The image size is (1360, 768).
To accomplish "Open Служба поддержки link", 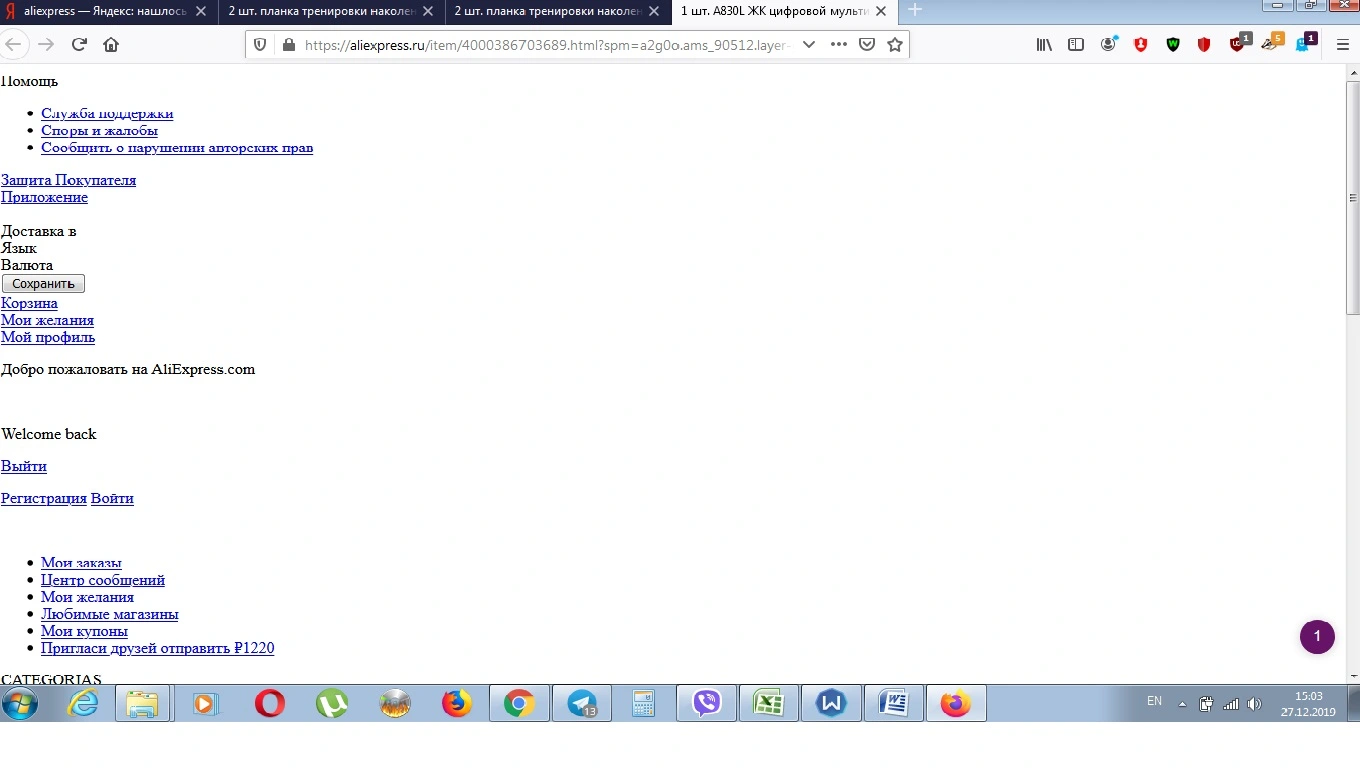I will 107,113.
